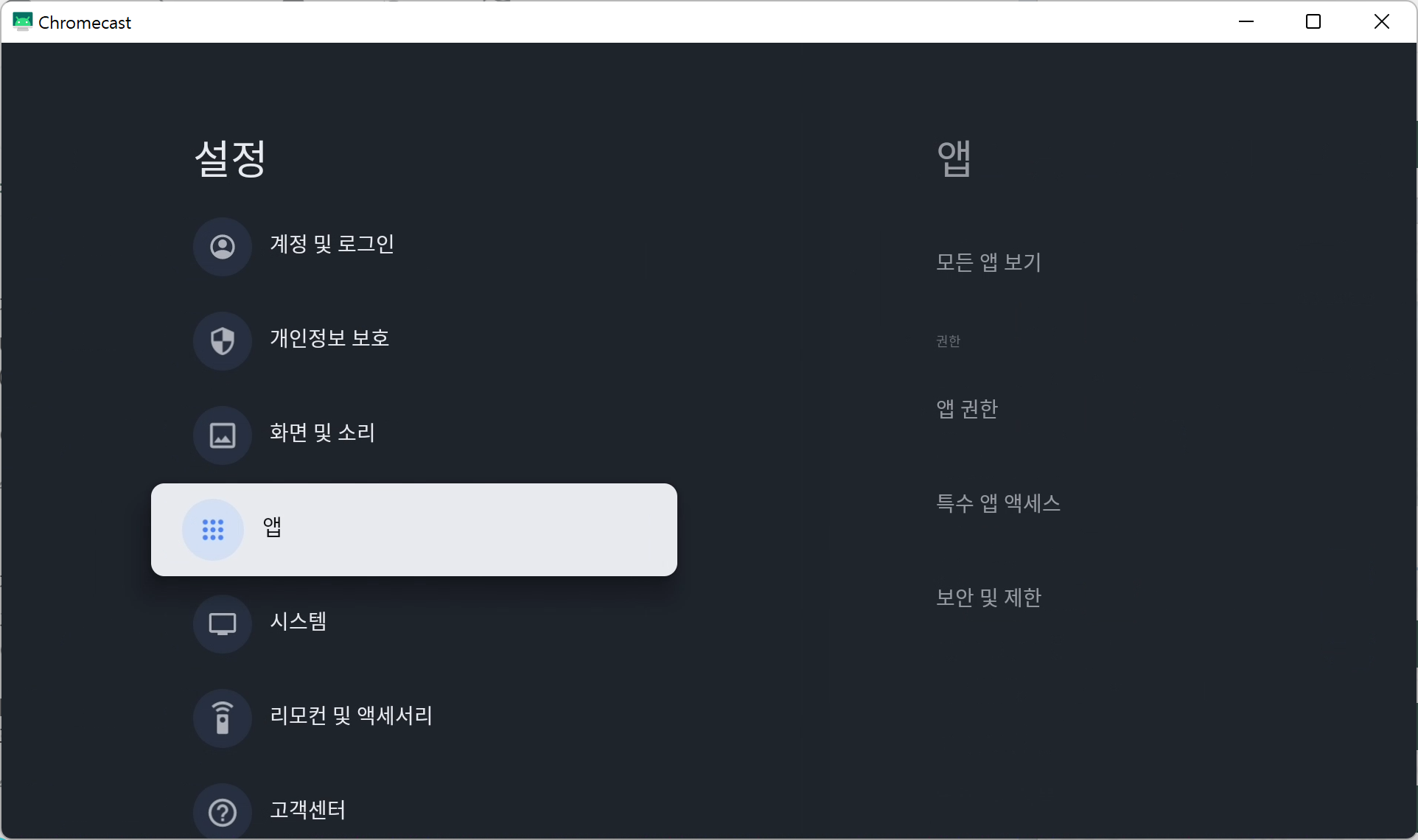Viewport: 1418px width, 840px height.
Task: Select the highlighted 앱 menu row
Action: pyautogui.click(x=414, y=529)
